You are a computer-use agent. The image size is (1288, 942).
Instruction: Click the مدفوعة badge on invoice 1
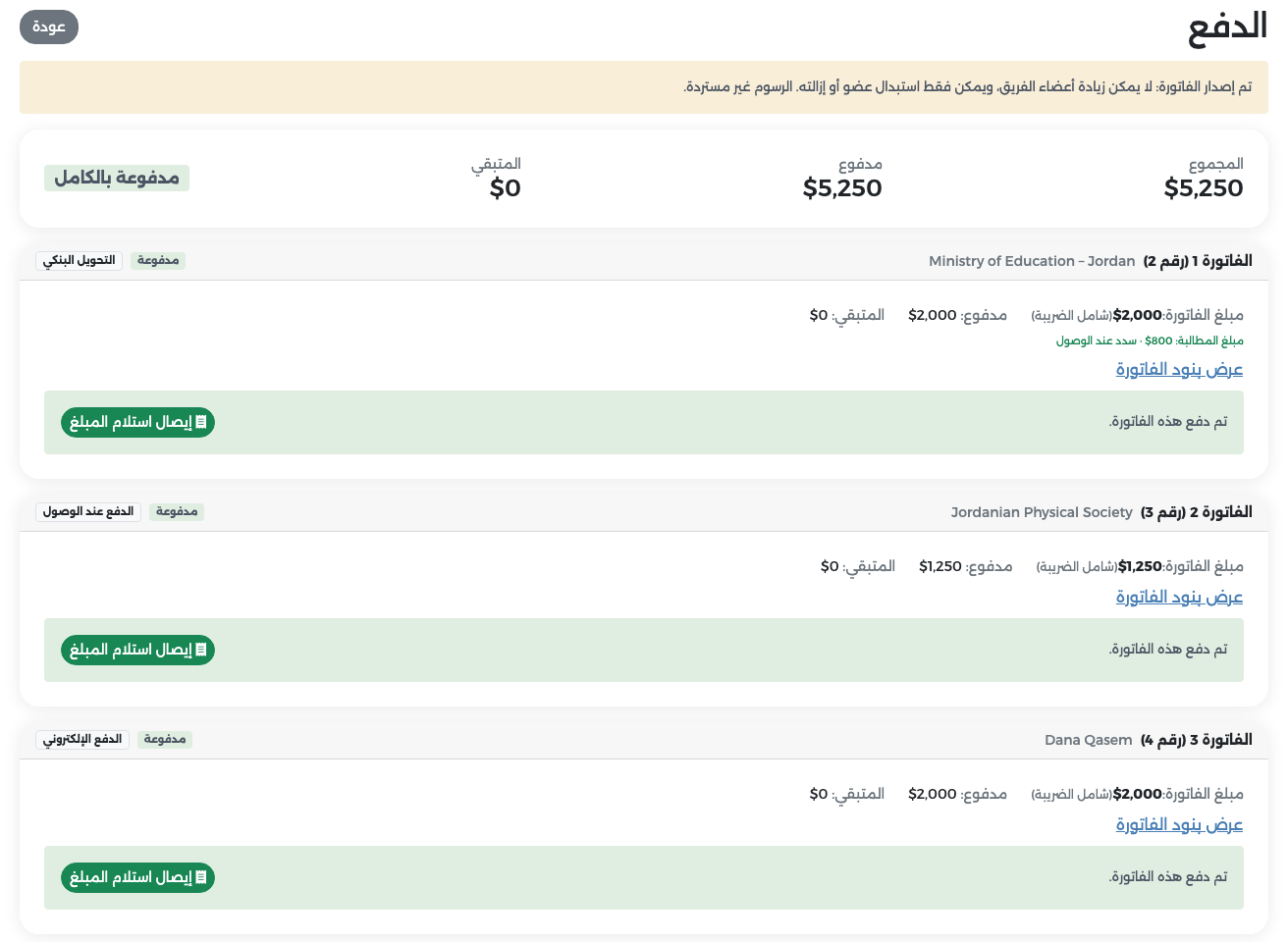(158, 260)
